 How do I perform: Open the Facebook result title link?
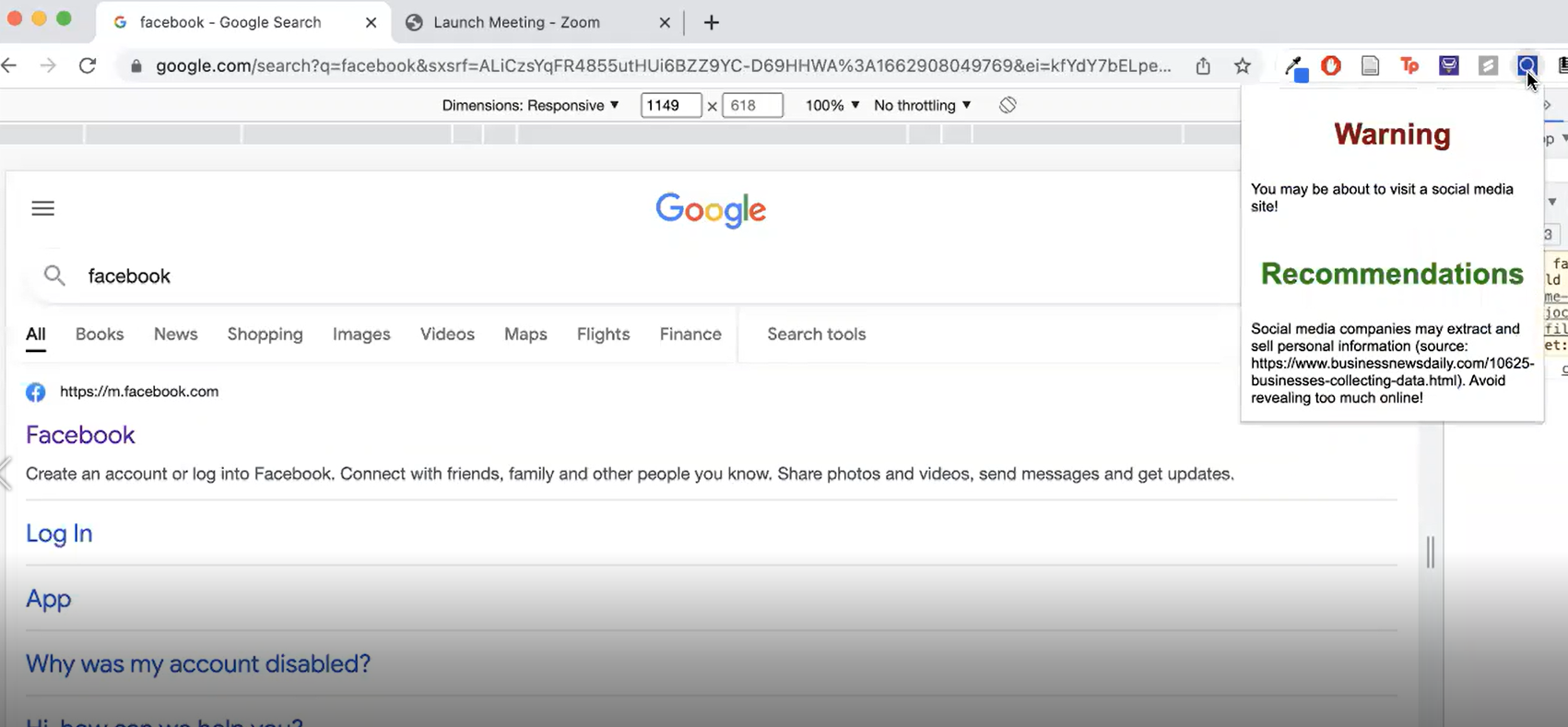[80, 435]
